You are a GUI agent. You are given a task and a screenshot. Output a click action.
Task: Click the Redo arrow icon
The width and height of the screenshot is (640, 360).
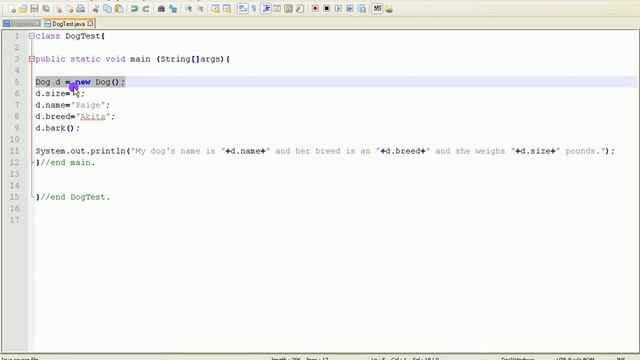click(146, 9)
